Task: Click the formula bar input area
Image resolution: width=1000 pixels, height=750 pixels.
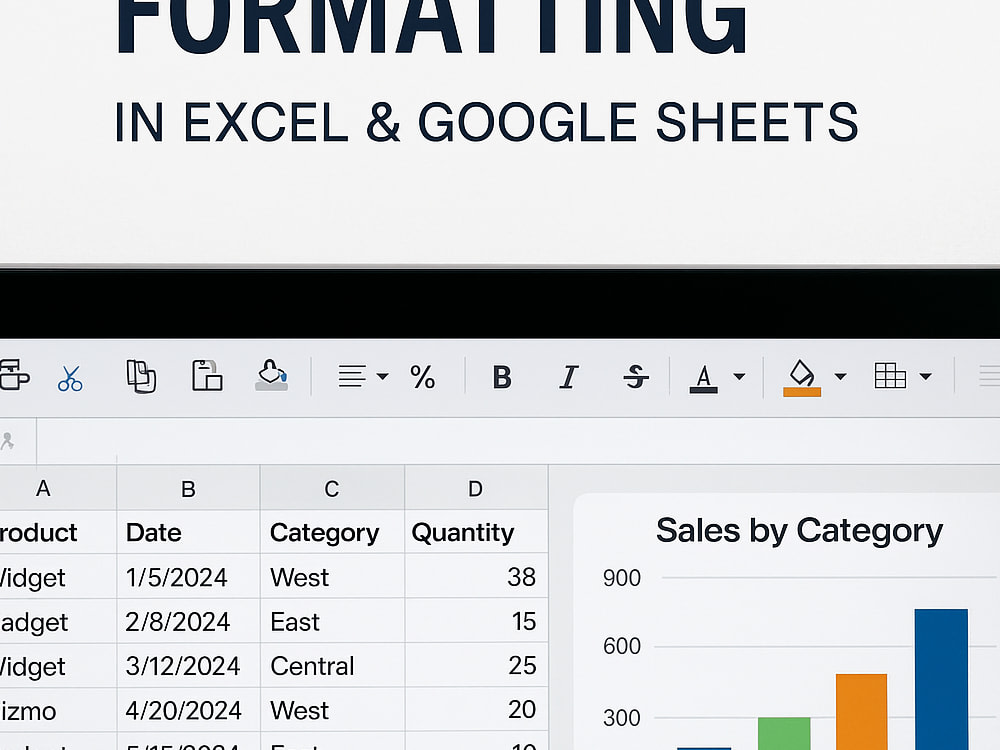Action: point(518,441)
